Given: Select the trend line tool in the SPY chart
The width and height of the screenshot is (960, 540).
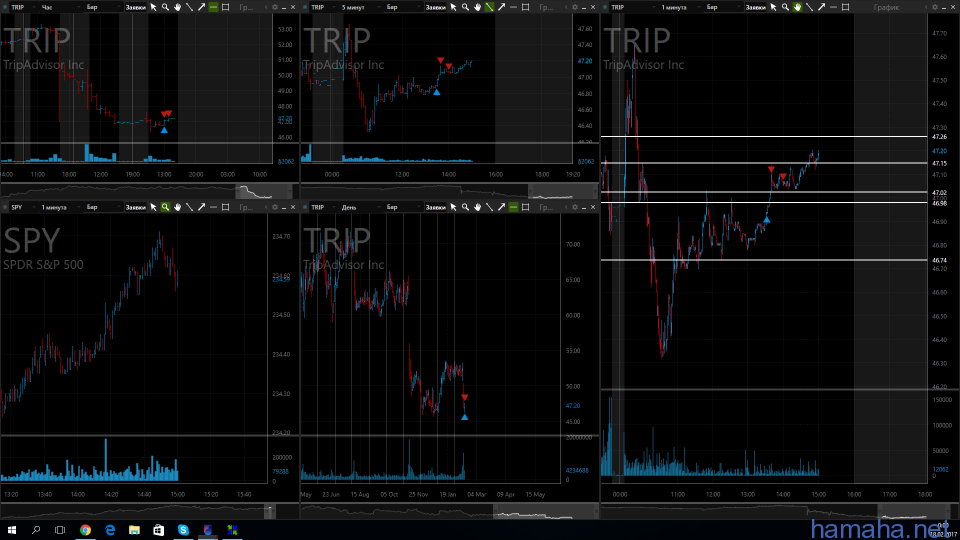Looking at the screenshot, I should [x=189, y=208].
